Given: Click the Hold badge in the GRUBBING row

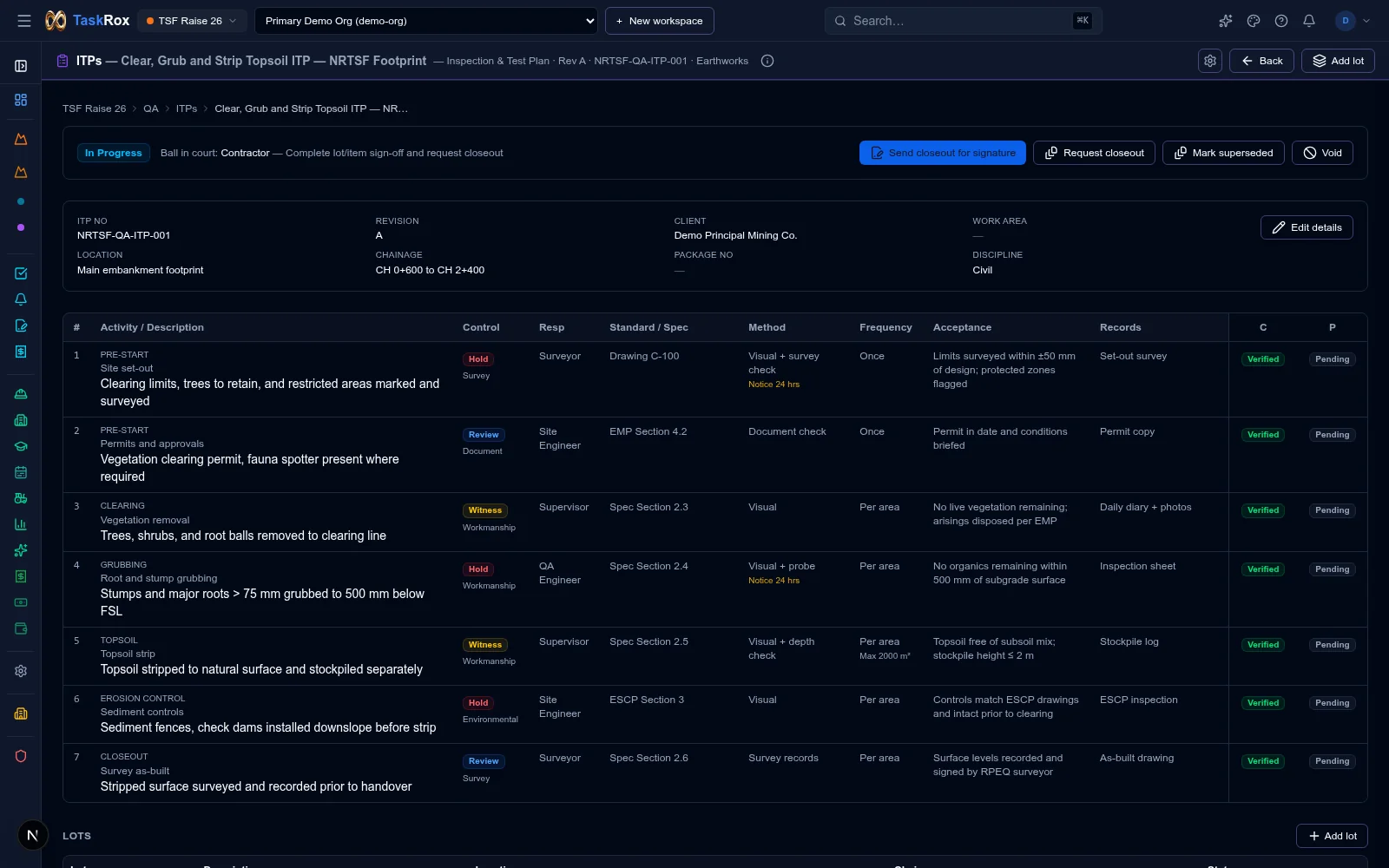Looking at the screenshot, I should (478, 569).
